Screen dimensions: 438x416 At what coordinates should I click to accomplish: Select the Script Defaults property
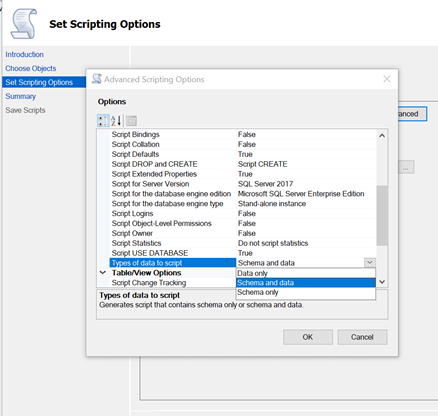[x=243, y=154]
